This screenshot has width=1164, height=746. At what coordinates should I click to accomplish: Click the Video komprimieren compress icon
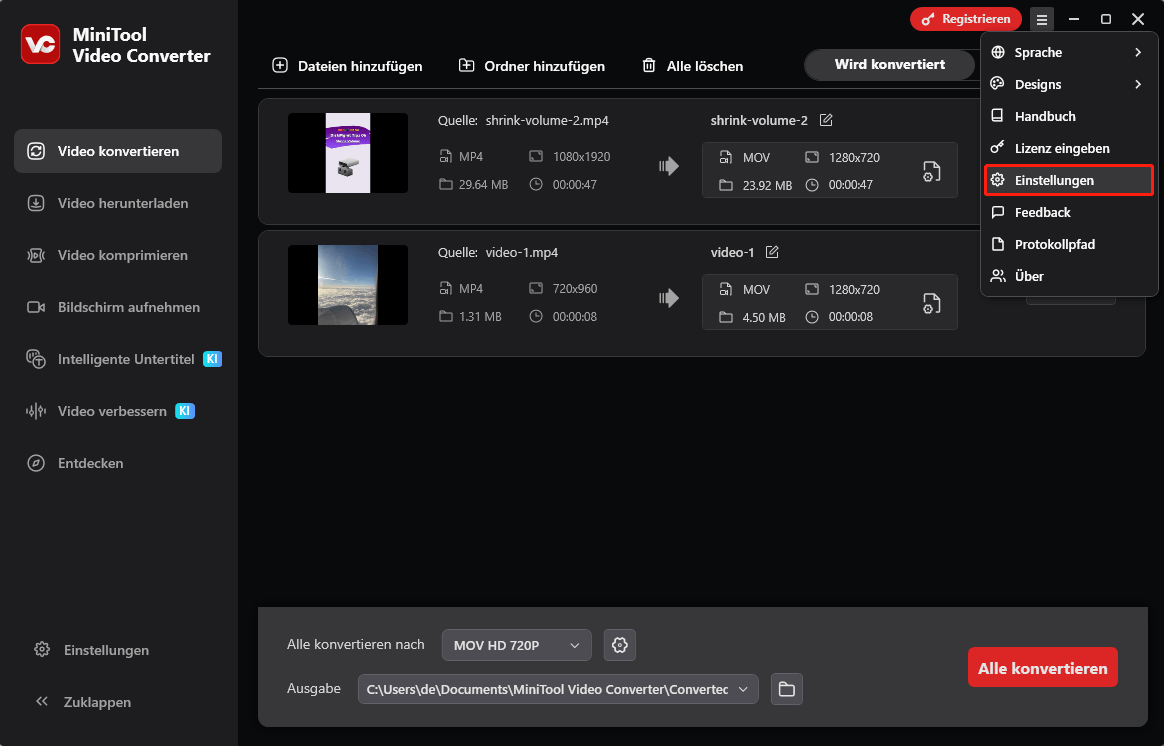coord(36,255)
